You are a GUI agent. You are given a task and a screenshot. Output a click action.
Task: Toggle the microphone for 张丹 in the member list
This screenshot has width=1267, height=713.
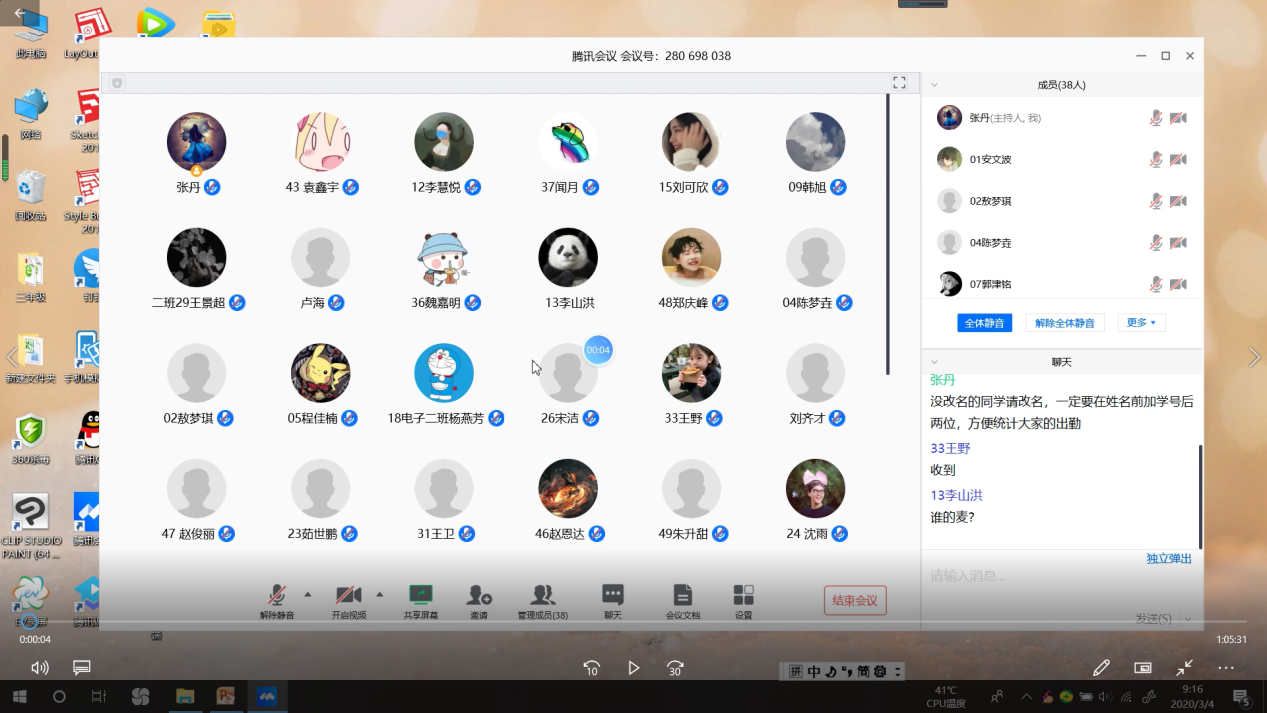[x=1156, y=118]
